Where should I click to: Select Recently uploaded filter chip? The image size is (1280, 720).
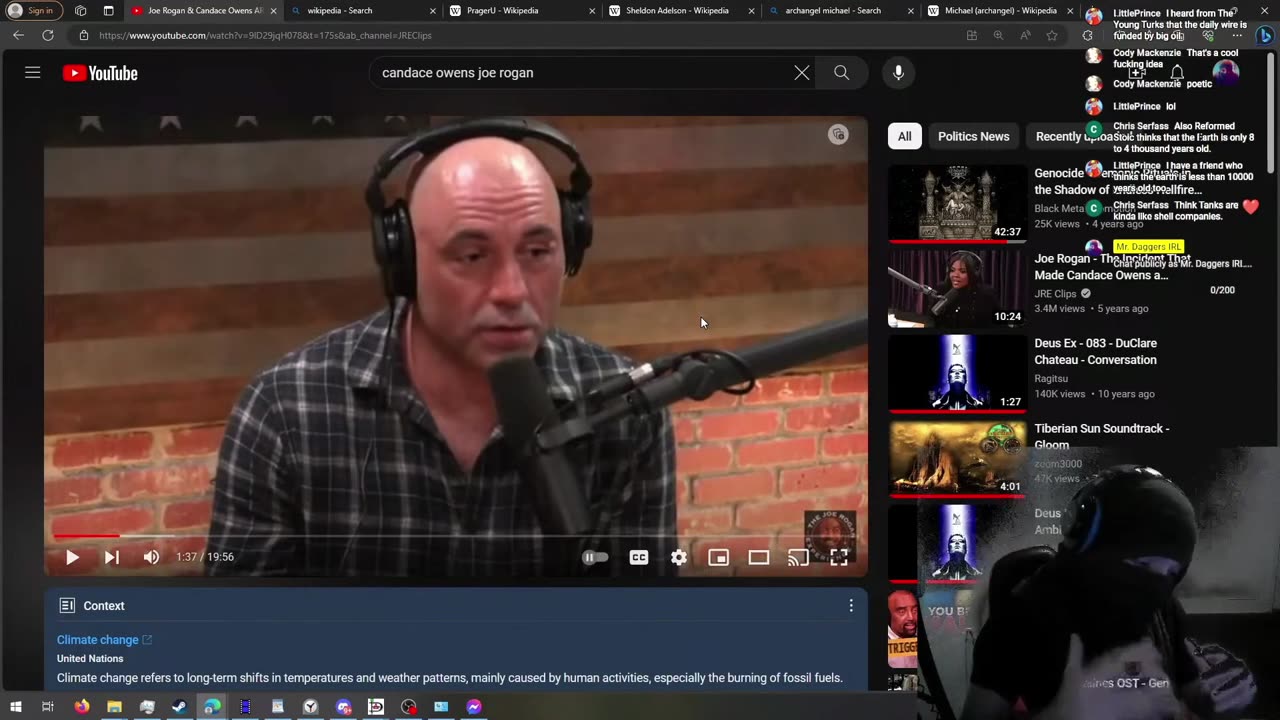[1078, 136]
